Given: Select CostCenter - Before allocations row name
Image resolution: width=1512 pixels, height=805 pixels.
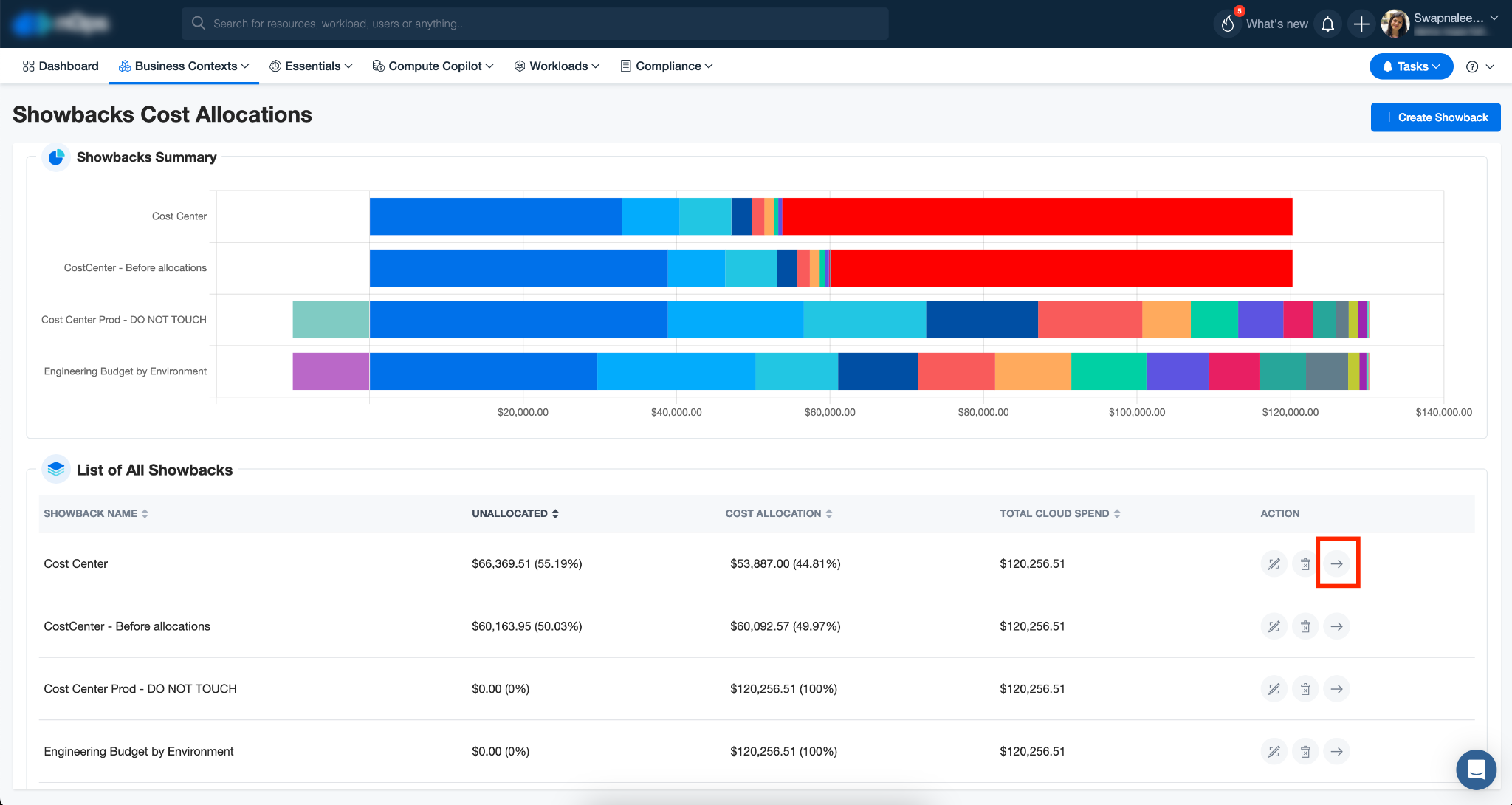Looking at the screenshot, I should click(127, 626).
